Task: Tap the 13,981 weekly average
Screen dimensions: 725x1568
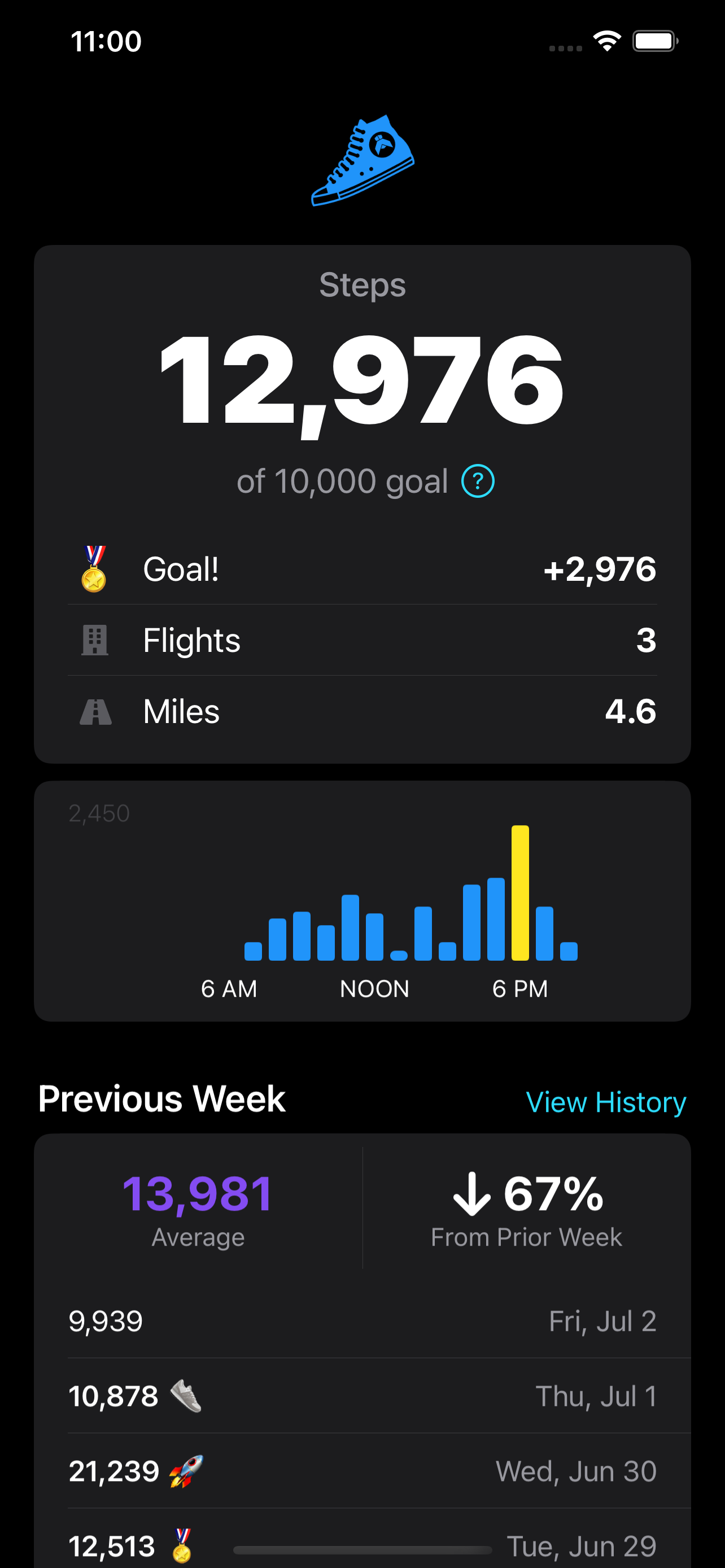Action: click(x=198, y=1194)
